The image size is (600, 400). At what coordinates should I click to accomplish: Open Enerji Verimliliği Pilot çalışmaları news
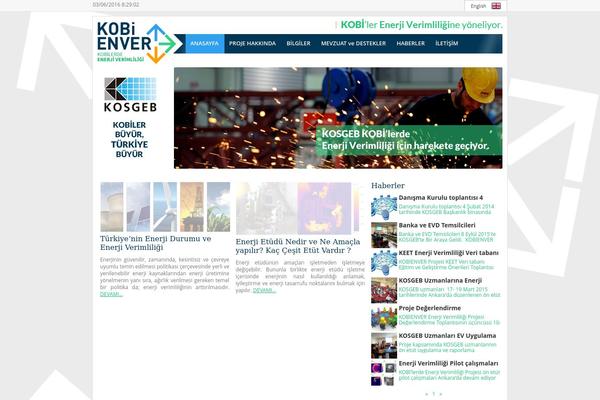(x=448, y=363)
